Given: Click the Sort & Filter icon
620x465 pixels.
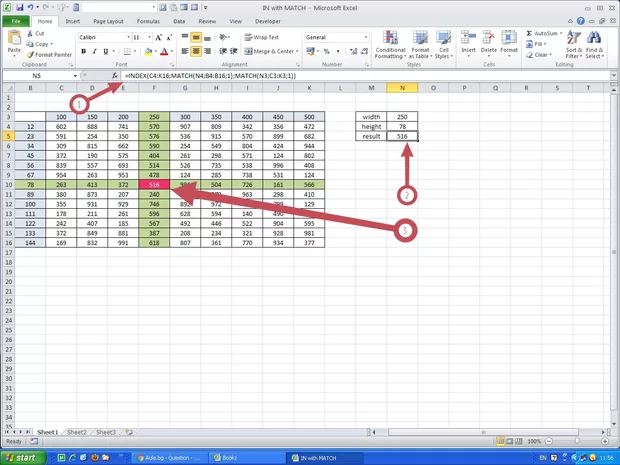Looking at the screenshot, I should (x=573, y=38).
